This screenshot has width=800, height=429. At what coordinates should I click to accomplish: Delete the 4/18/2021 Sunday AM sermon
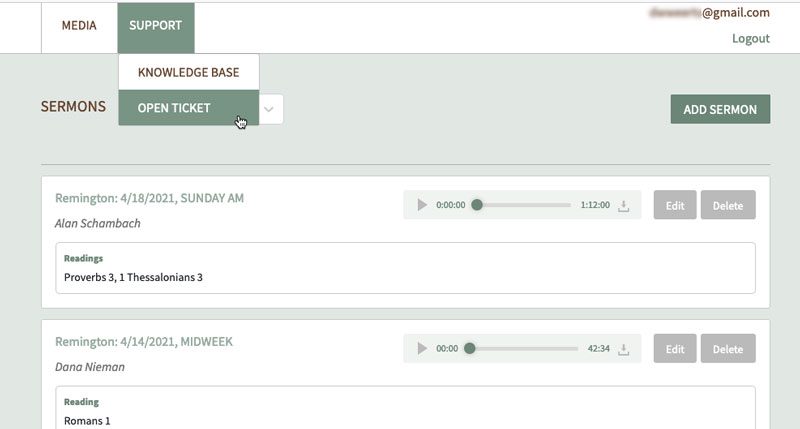point(728,205)
